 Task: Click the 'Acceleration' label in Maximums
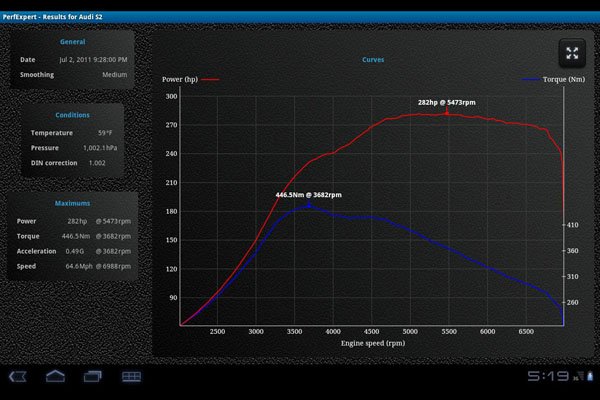click(36, 251)
